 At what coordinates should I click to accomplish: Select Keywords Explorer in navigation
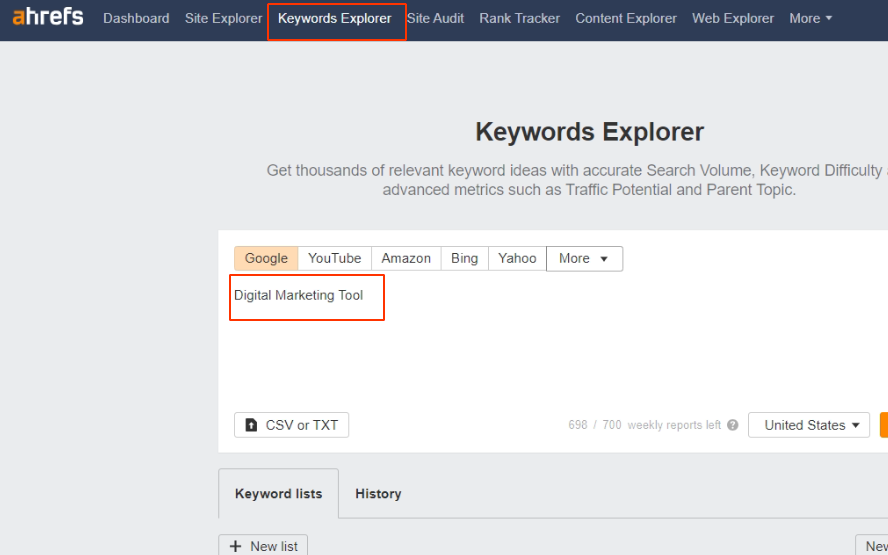click(x=334, y=18)
